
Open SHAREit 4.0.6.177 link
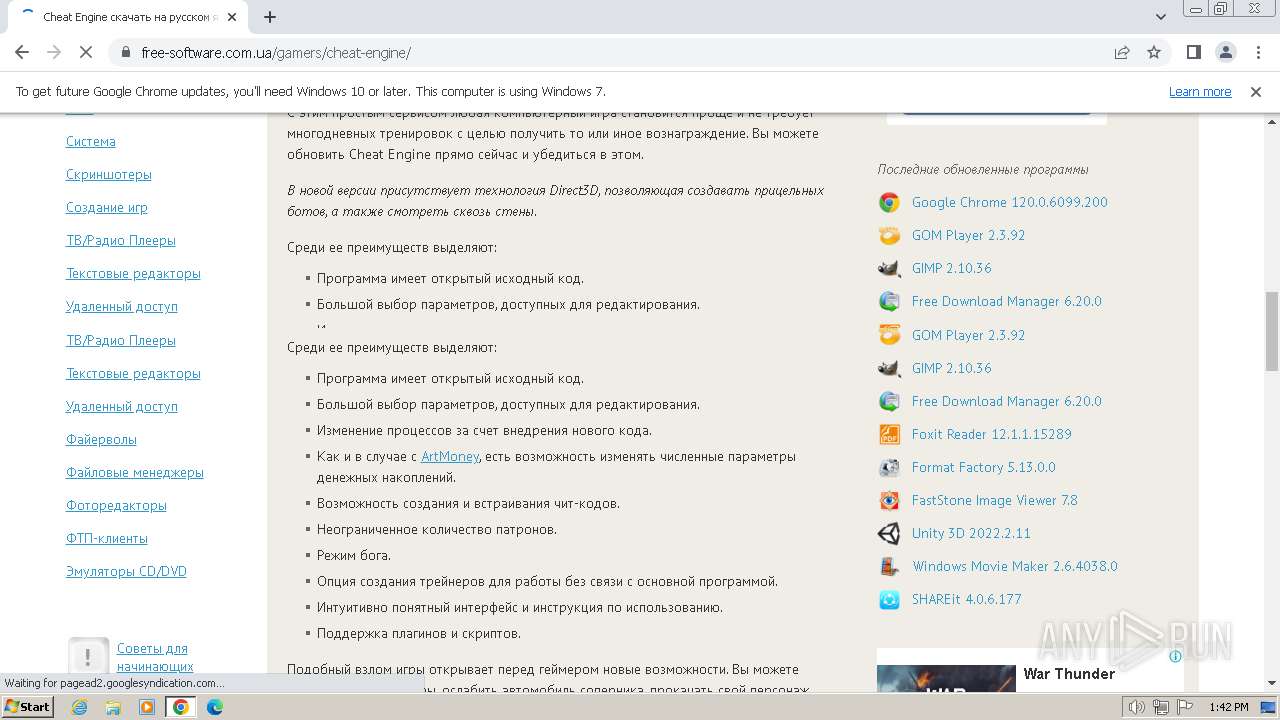(x=967, y=599)
